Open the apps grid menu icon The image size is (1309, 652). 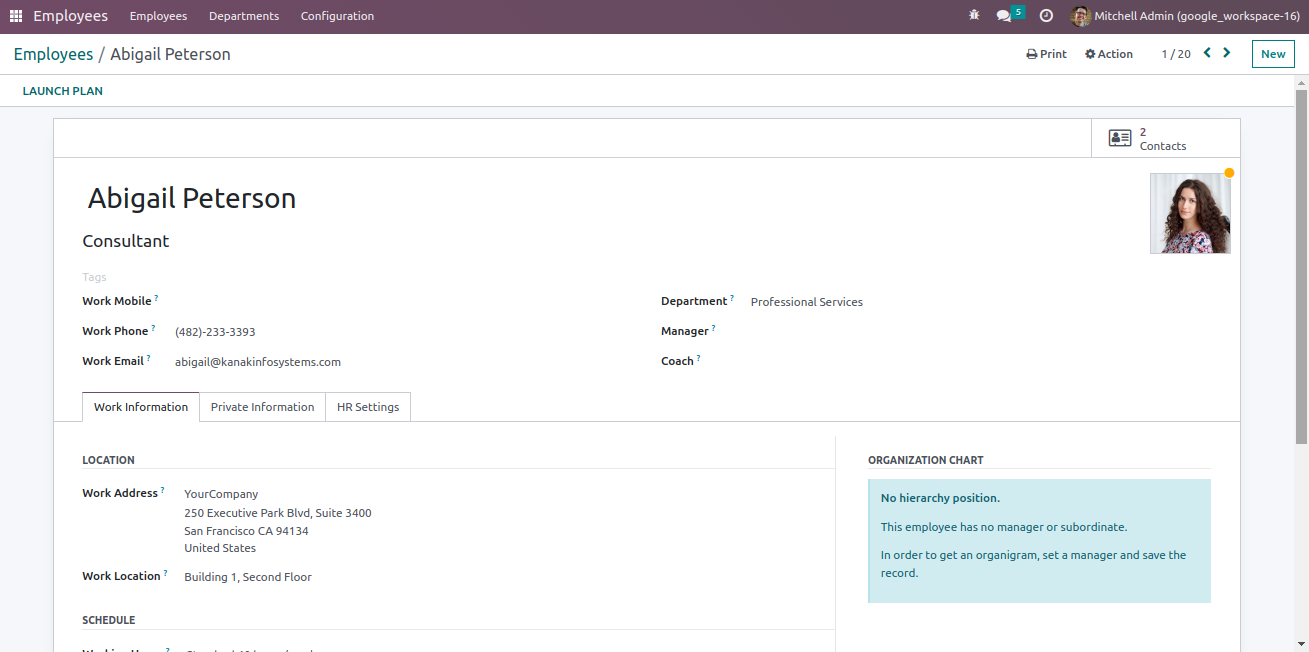(16, 16)
